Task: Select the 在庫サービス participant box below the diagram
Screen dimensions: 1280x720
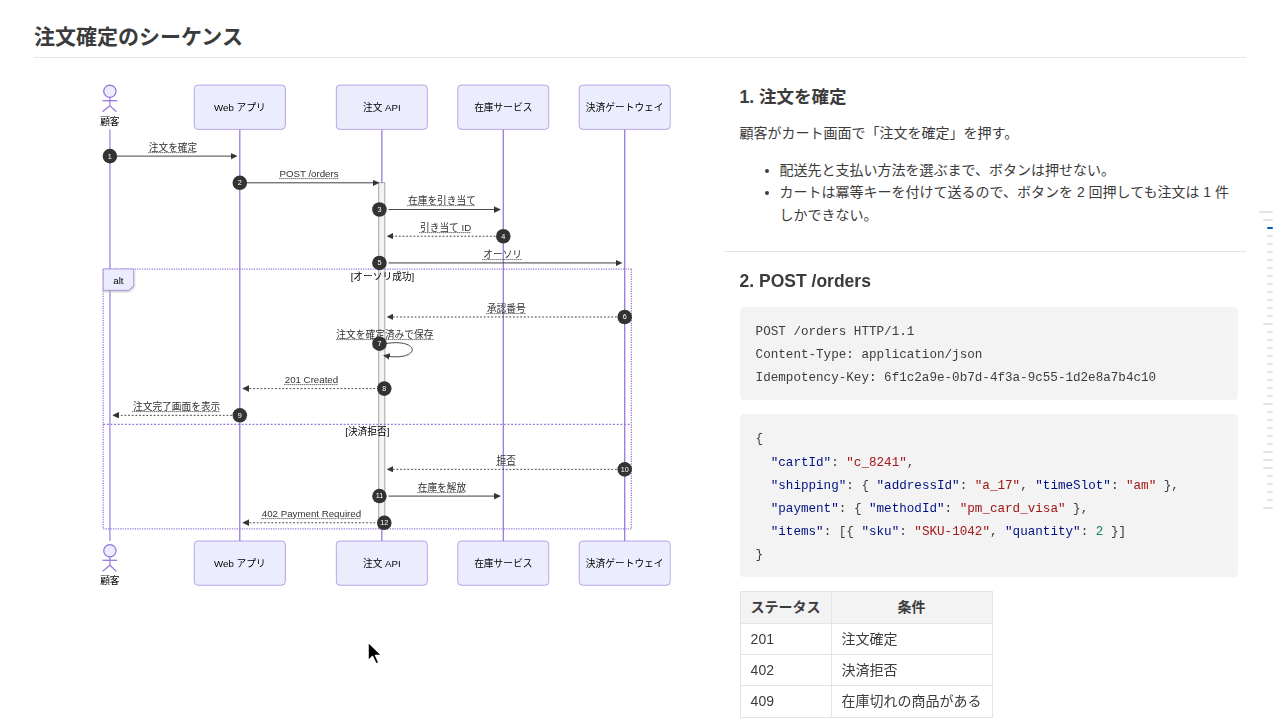Action: tap(503, 563)
